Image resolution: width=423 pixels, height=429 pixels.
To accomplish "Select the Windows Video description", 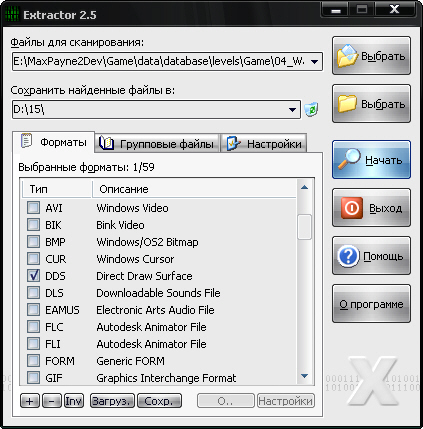I will (x=132, y=208).
